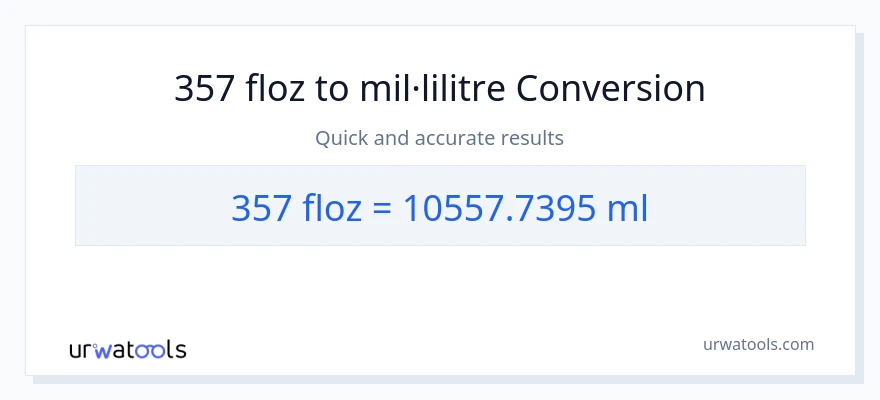Click the word 'Conversion' in heading
This screenshot has width=880, height=400.
611,89
